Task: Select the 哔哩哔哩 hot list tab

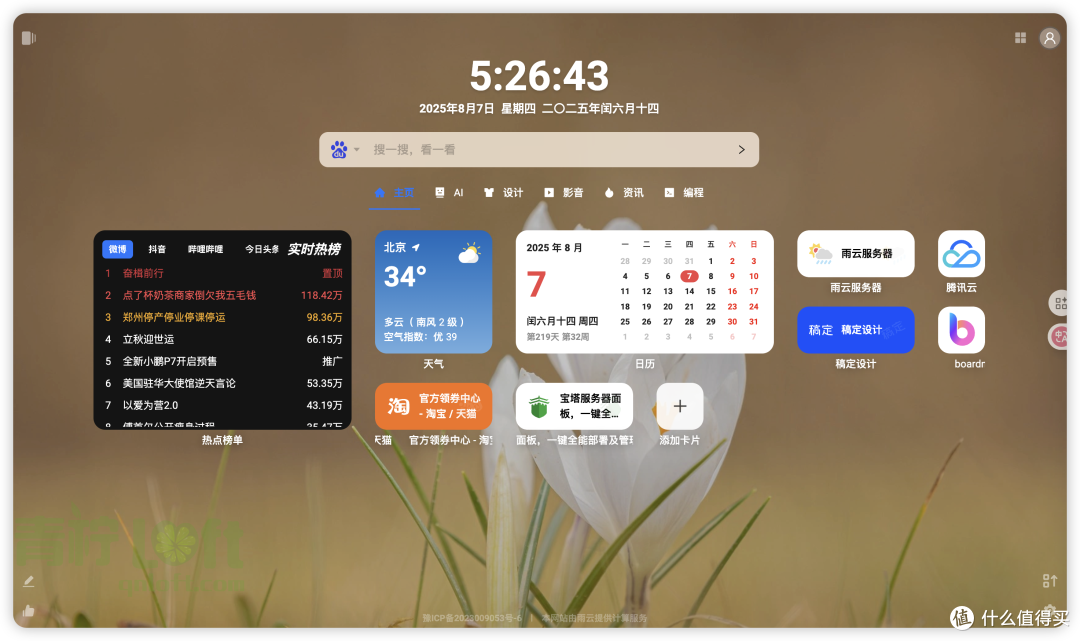Action: [205, 249]
